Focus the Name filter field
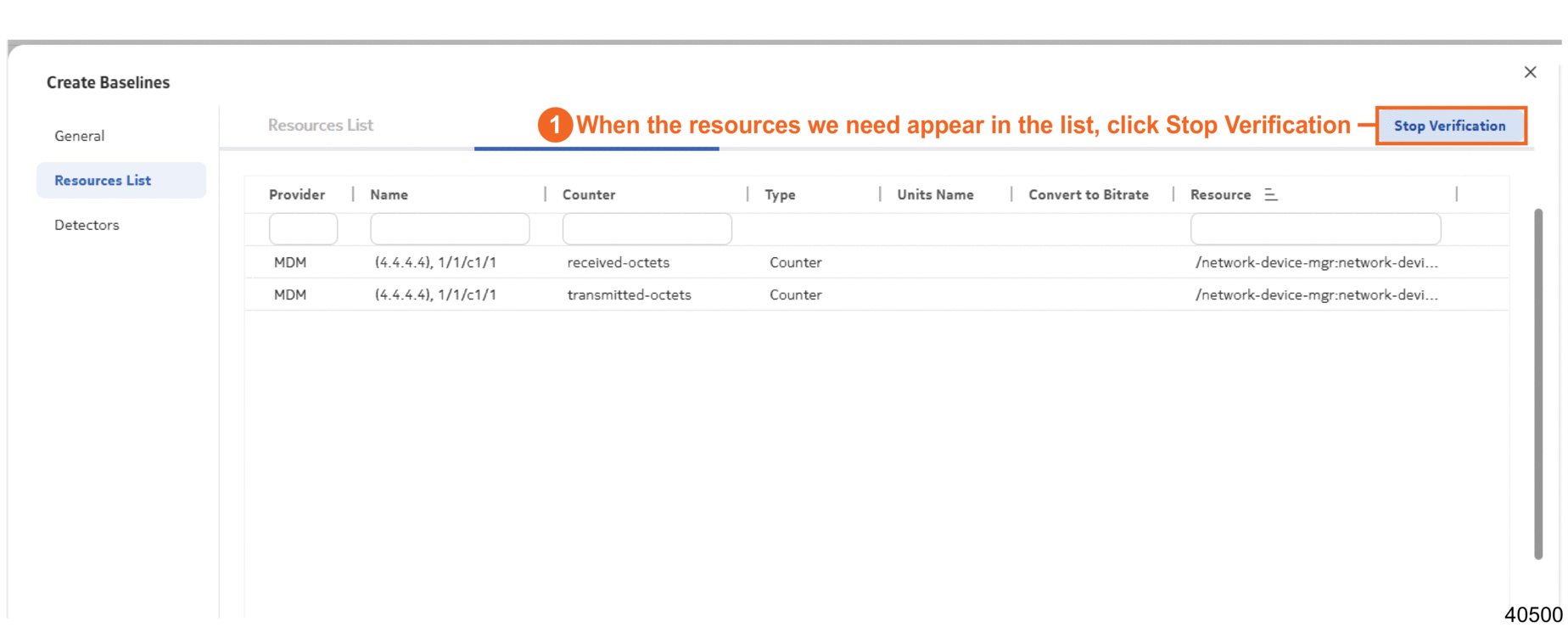 [x=450, y=229]
